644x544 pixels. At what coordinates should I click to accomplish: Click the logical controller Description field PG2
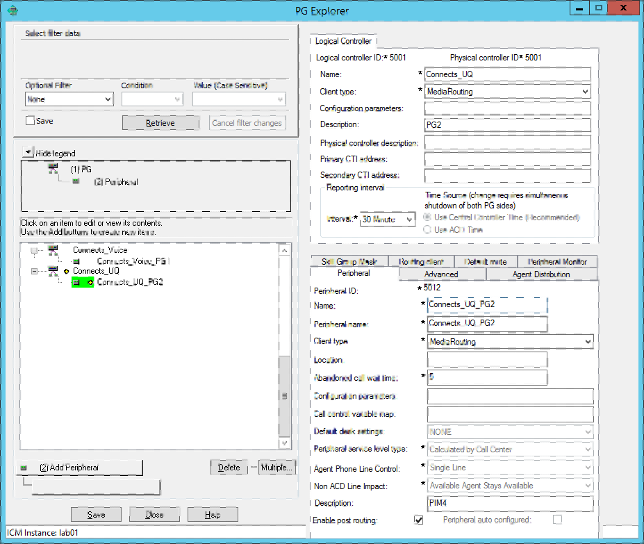(x=507, y=125)
